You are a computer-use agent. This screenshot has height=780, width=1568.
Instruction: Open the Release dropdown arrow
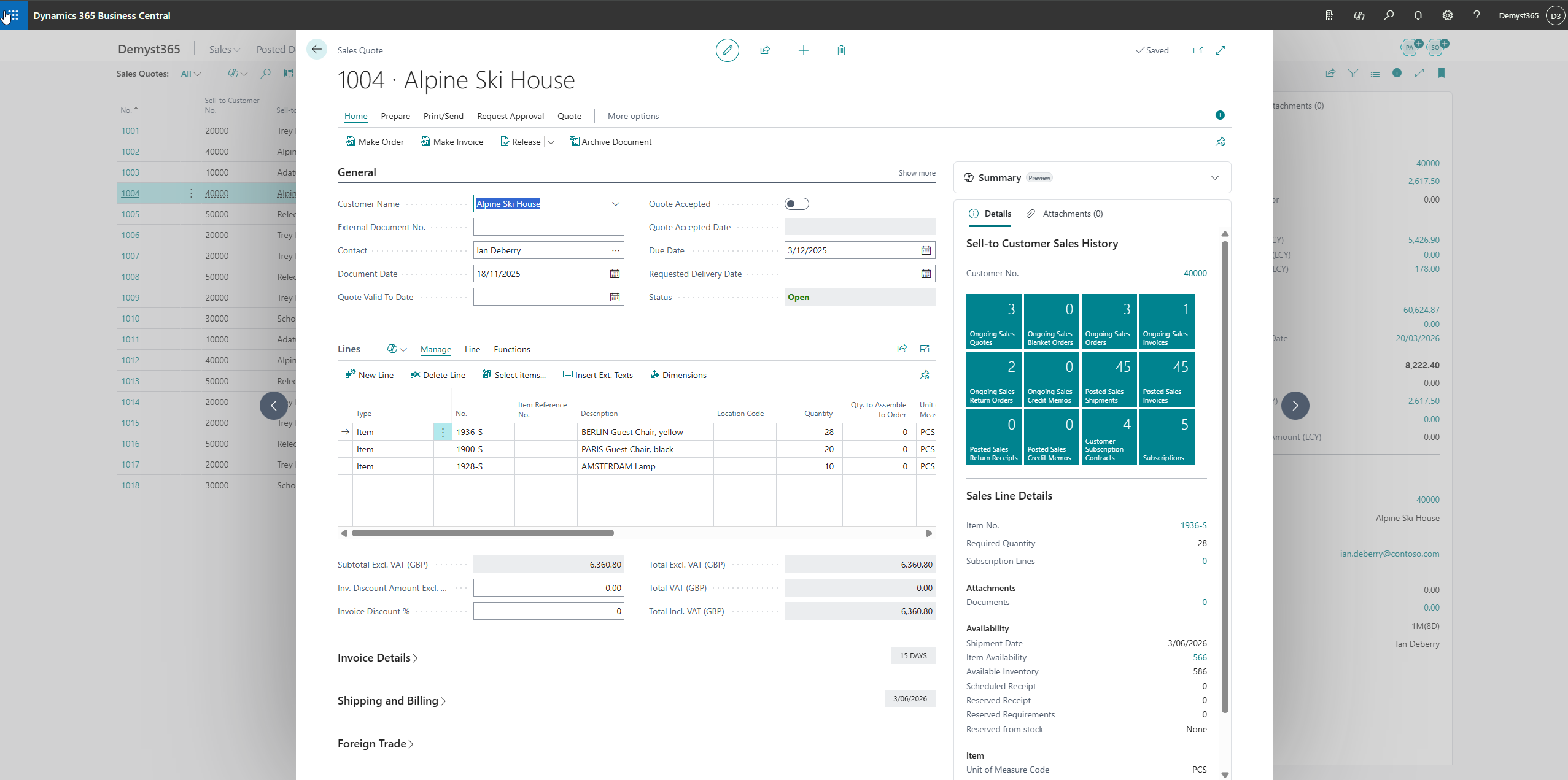pyautogui.click(x=551, y=142)
